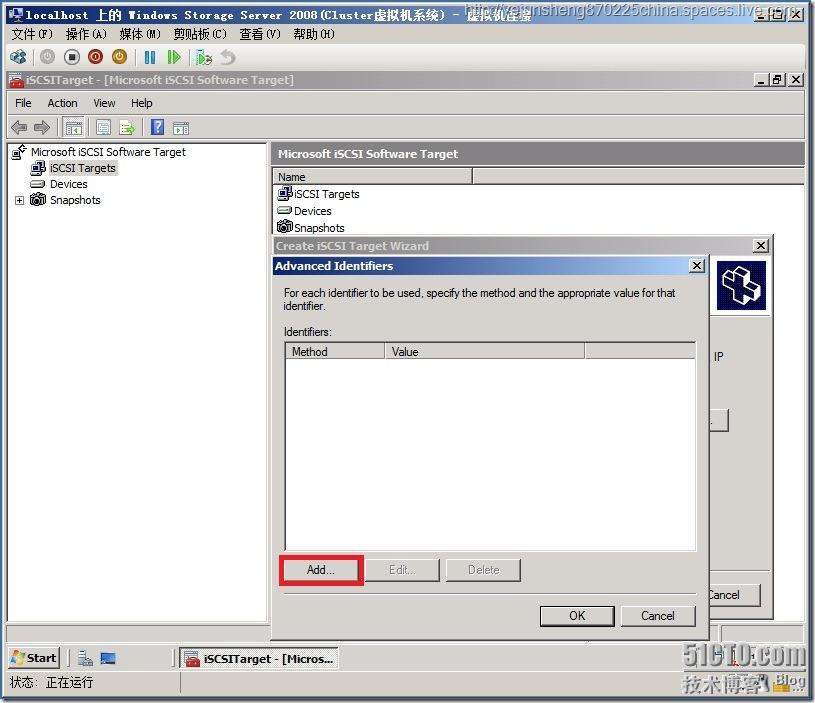This screenshot has width=815, height=703.
Task: Click the Ctrl+Alt+Del icon in VM toolbar
Action: [x=19, y=57]
